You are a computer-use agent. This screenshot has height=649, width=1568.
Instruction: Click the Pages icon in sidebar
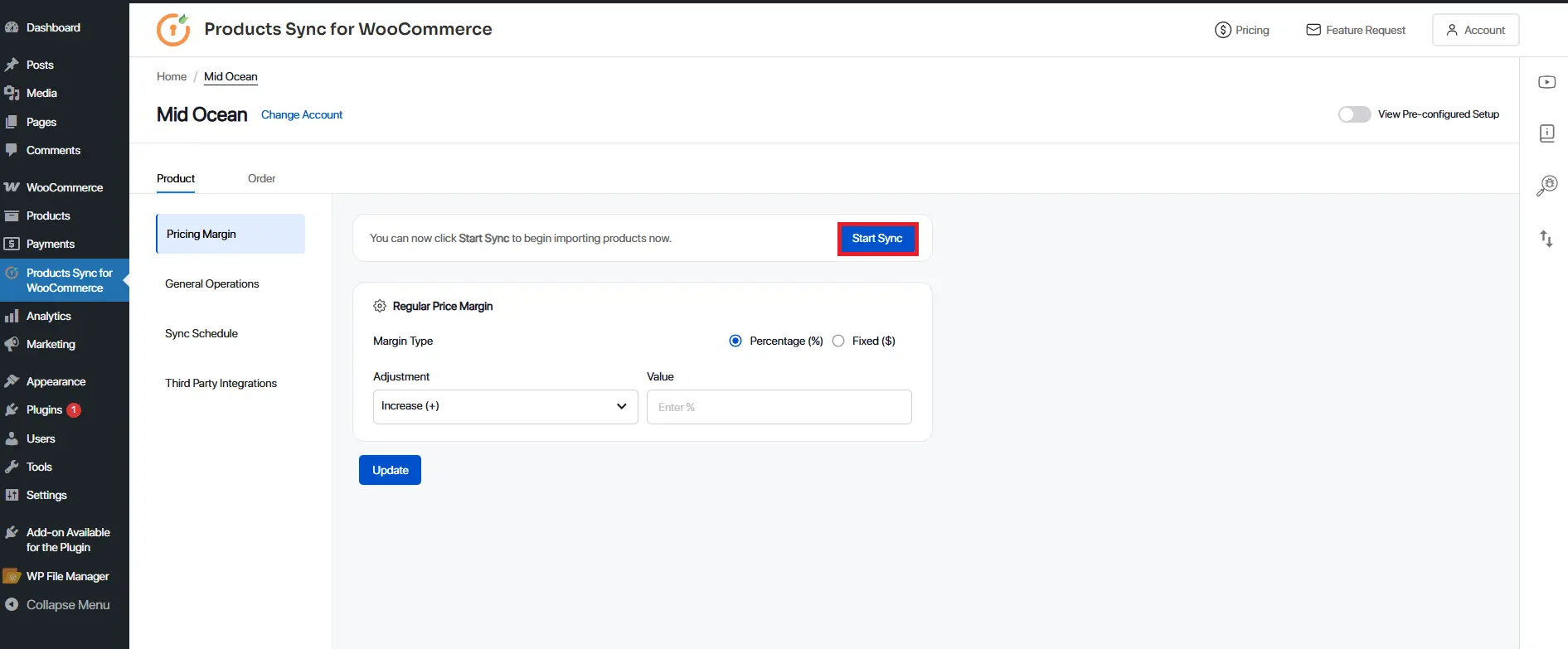point(12,122)
